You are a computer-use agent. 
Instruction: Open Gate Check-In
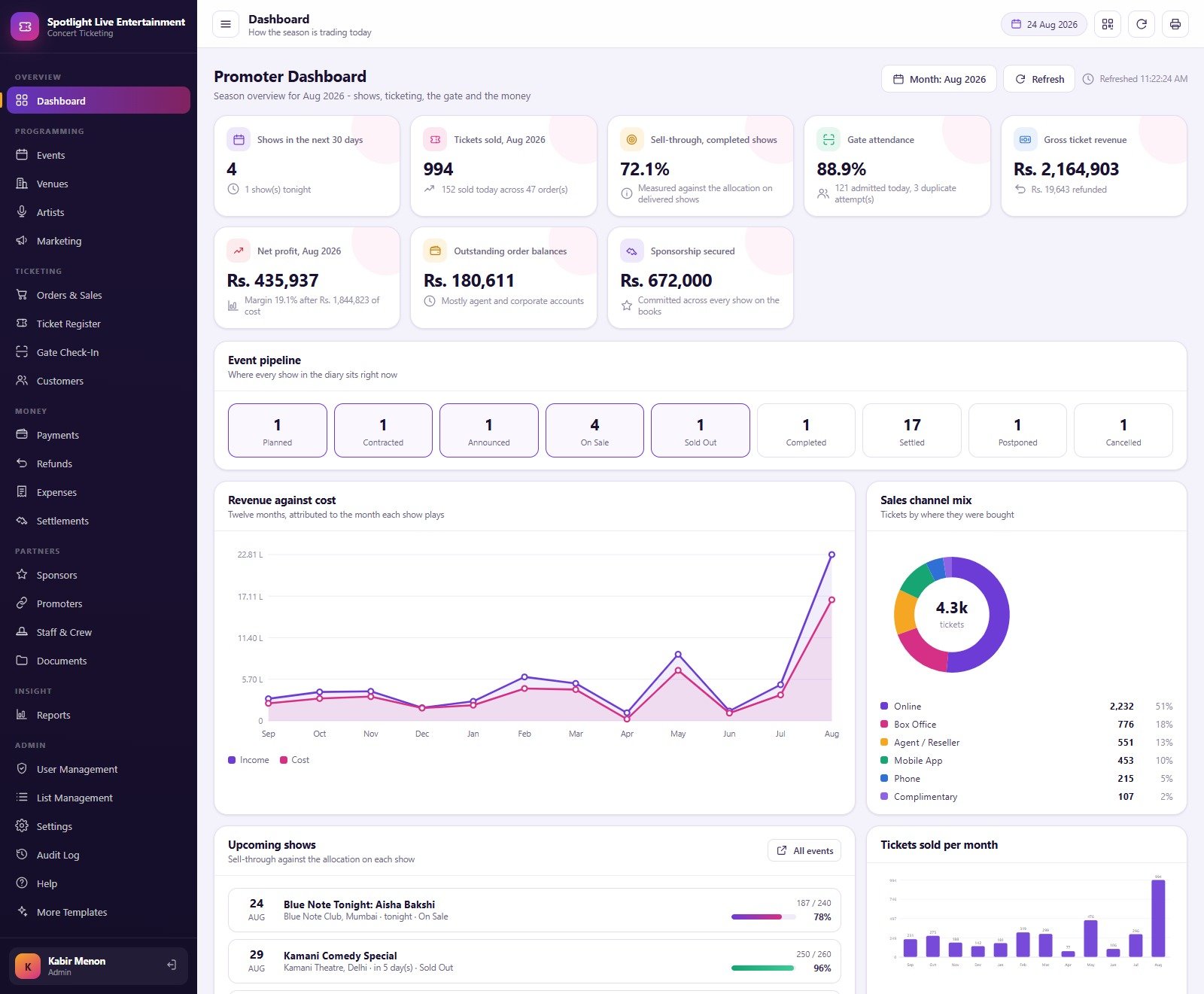coord(99,352)
